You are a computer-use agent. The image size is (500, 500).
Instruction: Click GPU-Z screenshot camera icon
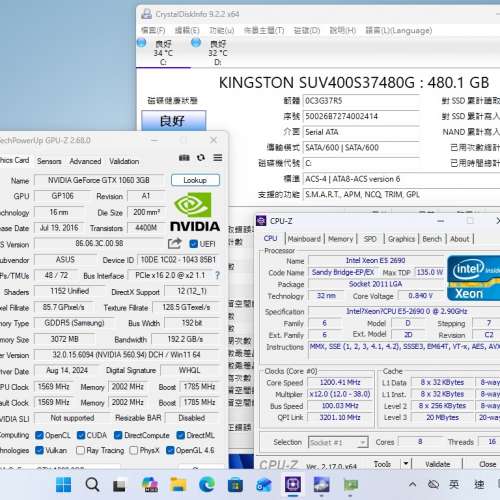[x=184, y=158]
